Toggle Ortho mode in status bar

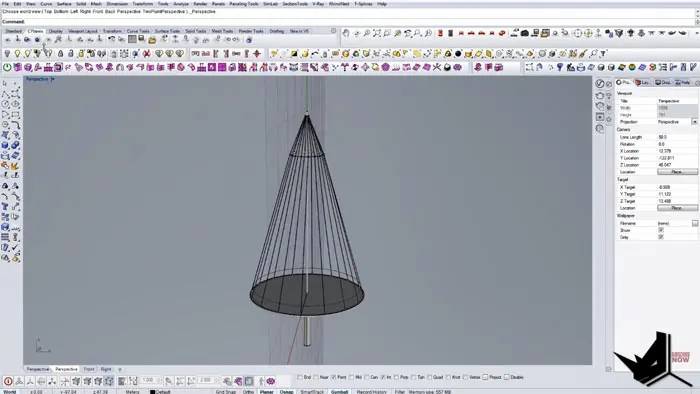point(248,392)
